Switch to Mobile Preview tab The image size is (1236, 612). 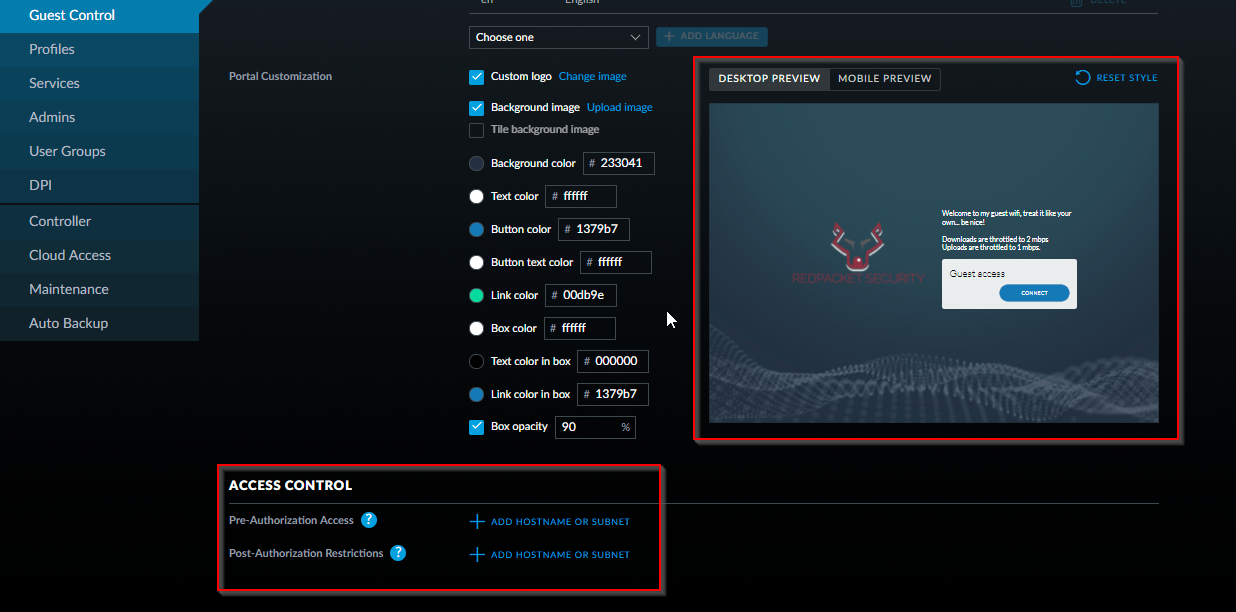(885, 79)
